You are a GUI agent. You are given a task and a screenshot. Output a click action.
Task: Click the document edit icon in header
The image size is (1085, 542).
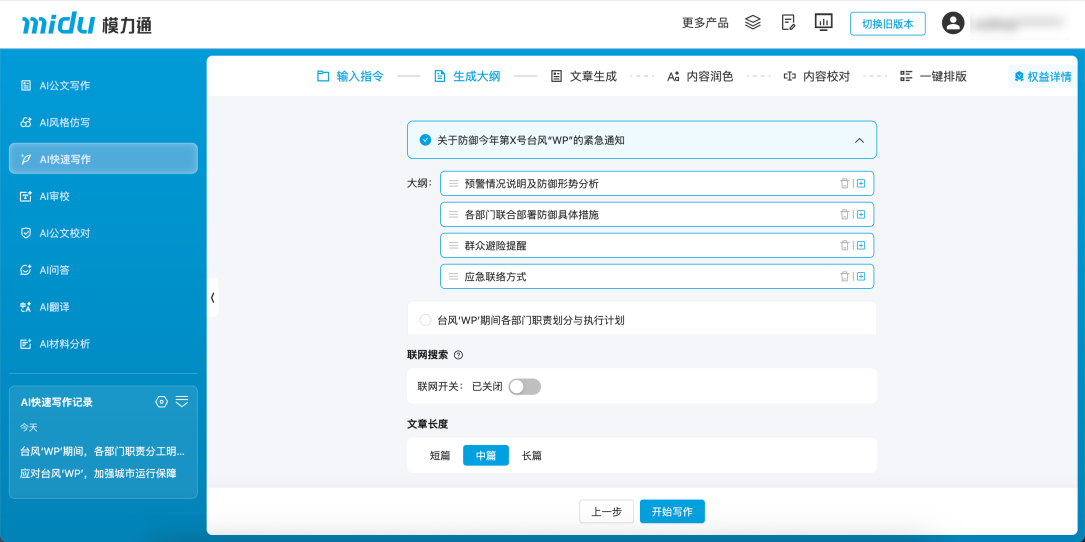tap(788, 22)
